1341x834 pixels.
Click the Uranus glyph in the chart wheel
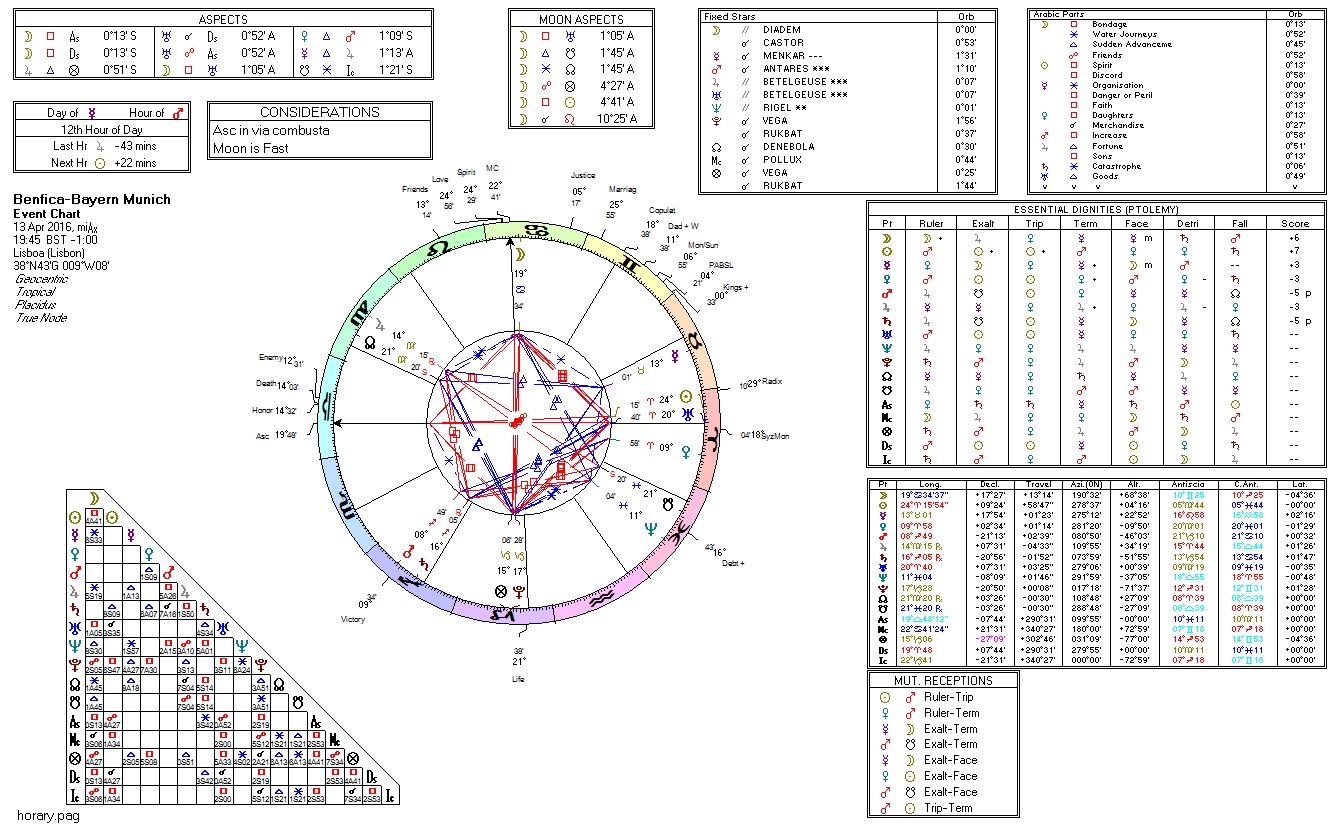tap(689, 413)
